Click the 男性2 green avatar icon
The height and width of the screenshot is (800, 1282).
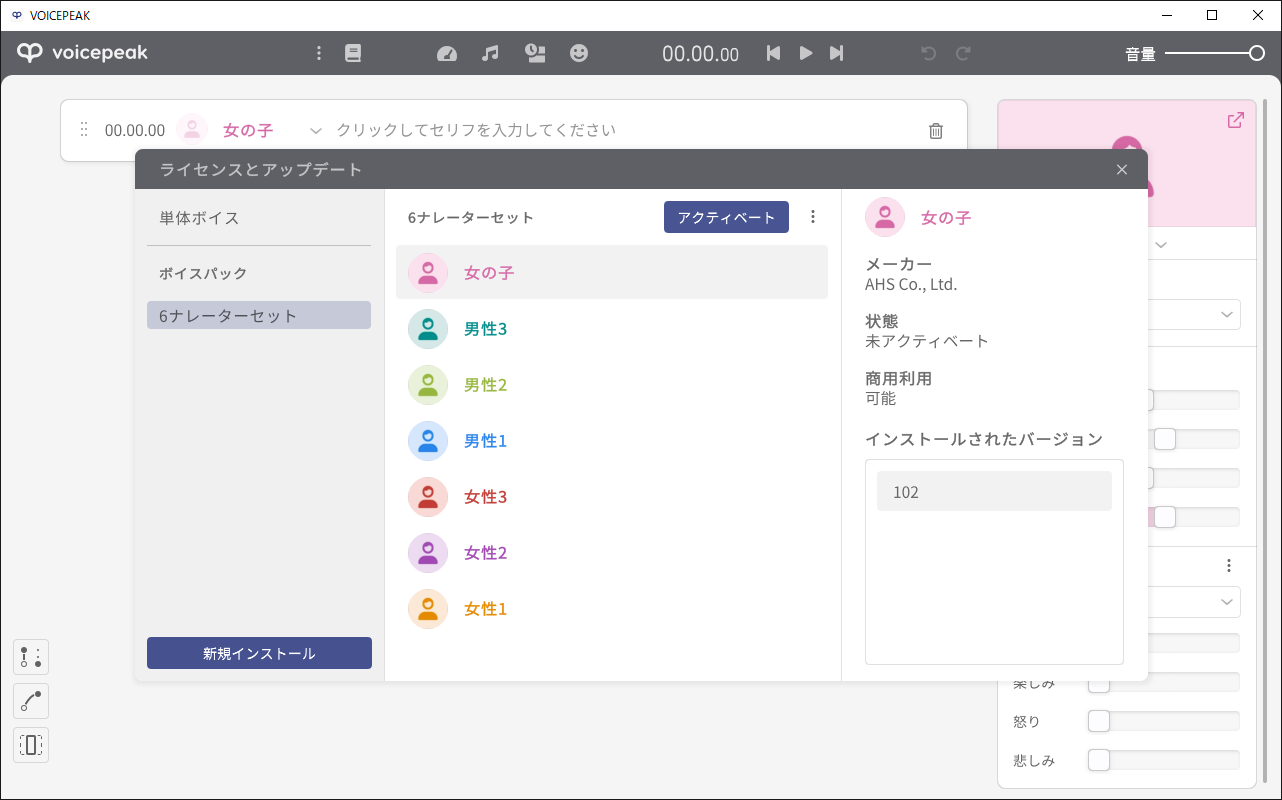(428, 384)
